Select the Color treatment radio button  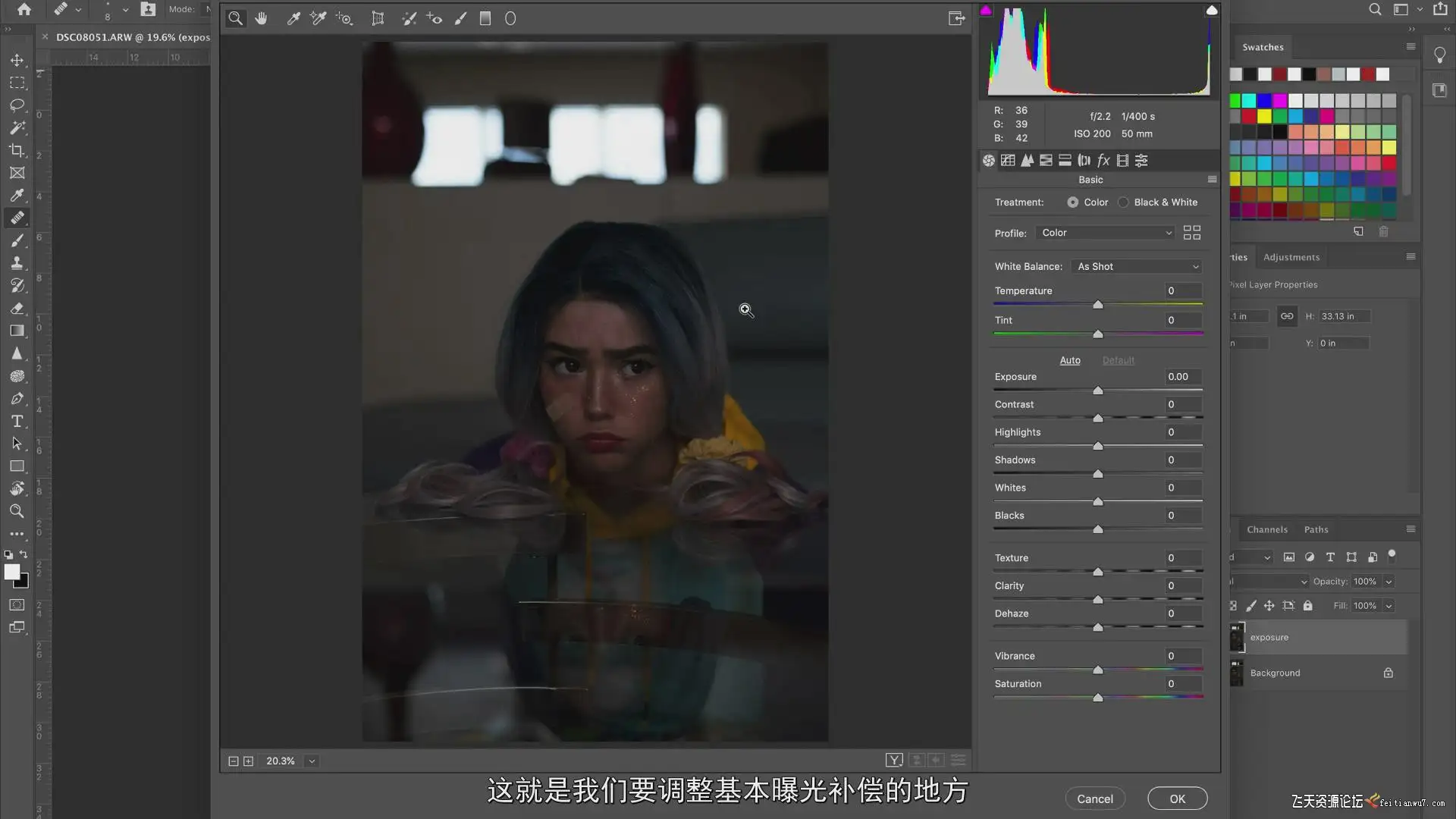pyautogui.click(x=1072, y=202)
